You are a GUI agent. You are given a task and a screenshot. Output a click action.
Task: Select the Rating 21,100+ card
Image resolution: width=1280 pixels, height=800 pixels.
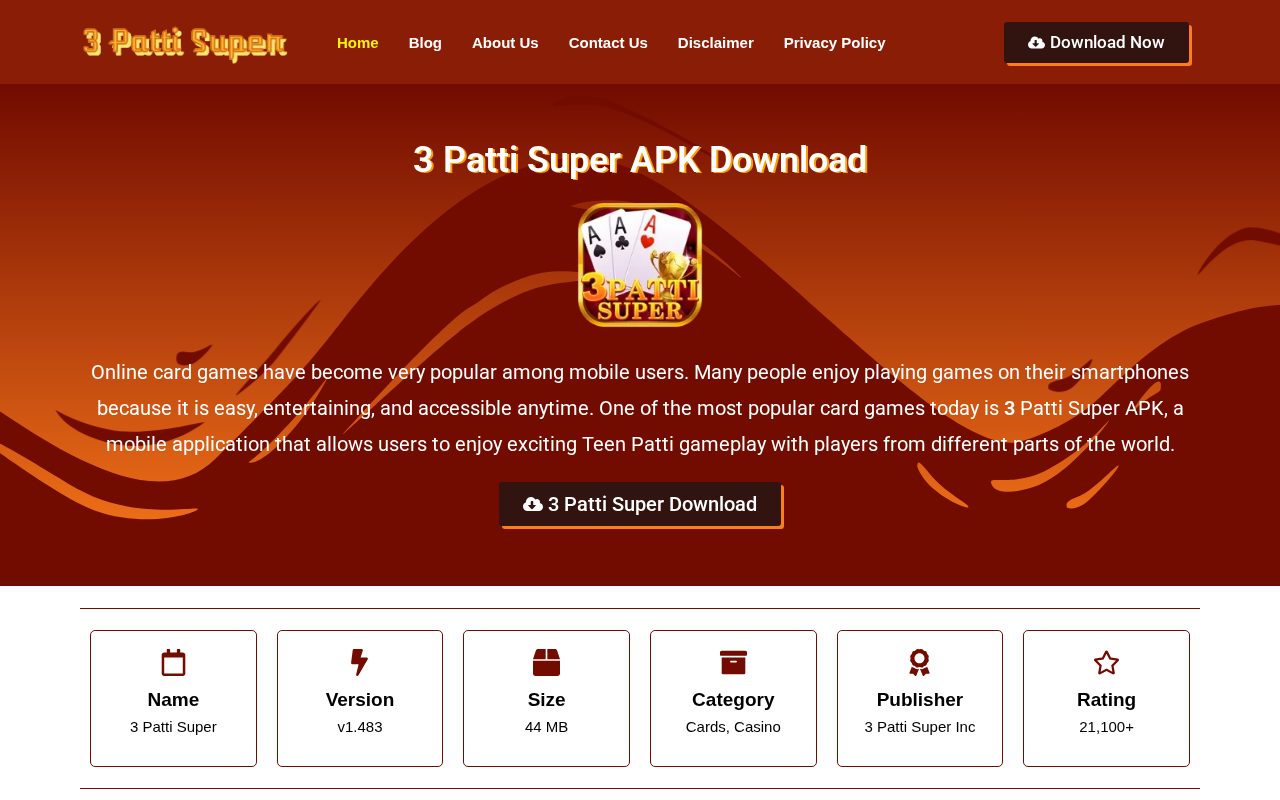1106,698
